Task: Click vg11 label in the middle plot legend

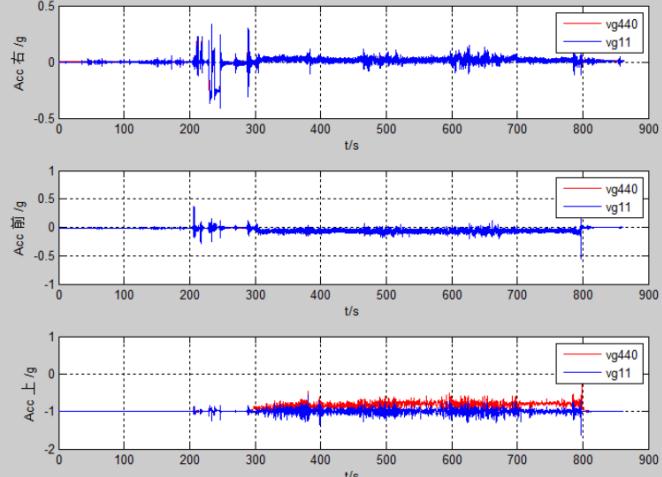Action: pos(618,207)
